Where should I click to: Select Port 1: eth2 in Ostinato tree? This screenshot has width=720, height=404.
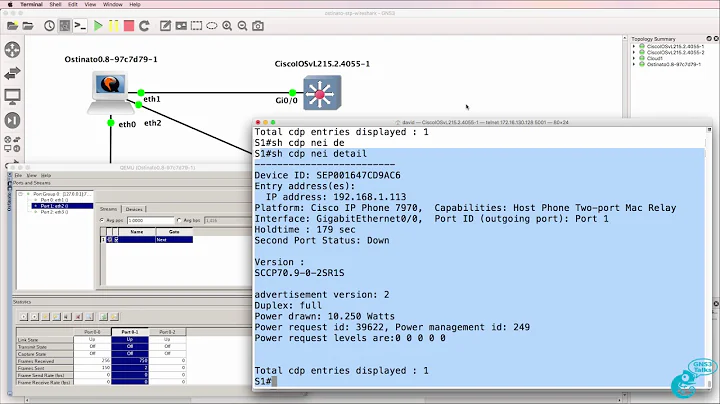[54, 206]
